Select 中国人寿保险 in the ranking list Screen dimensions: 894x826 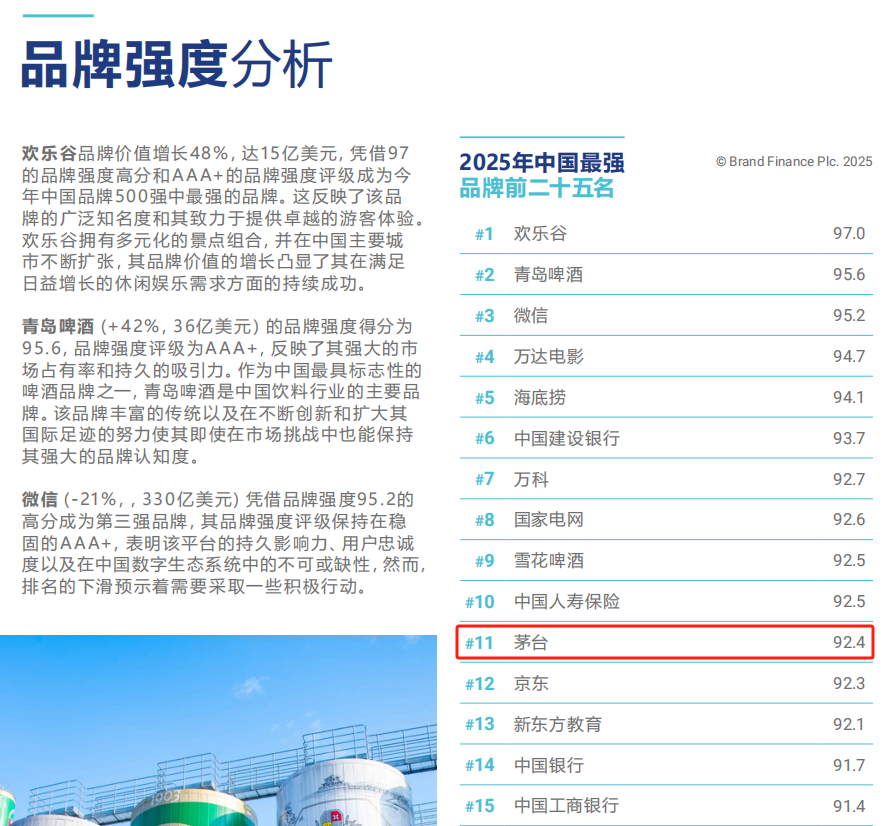tap(567, 601)
